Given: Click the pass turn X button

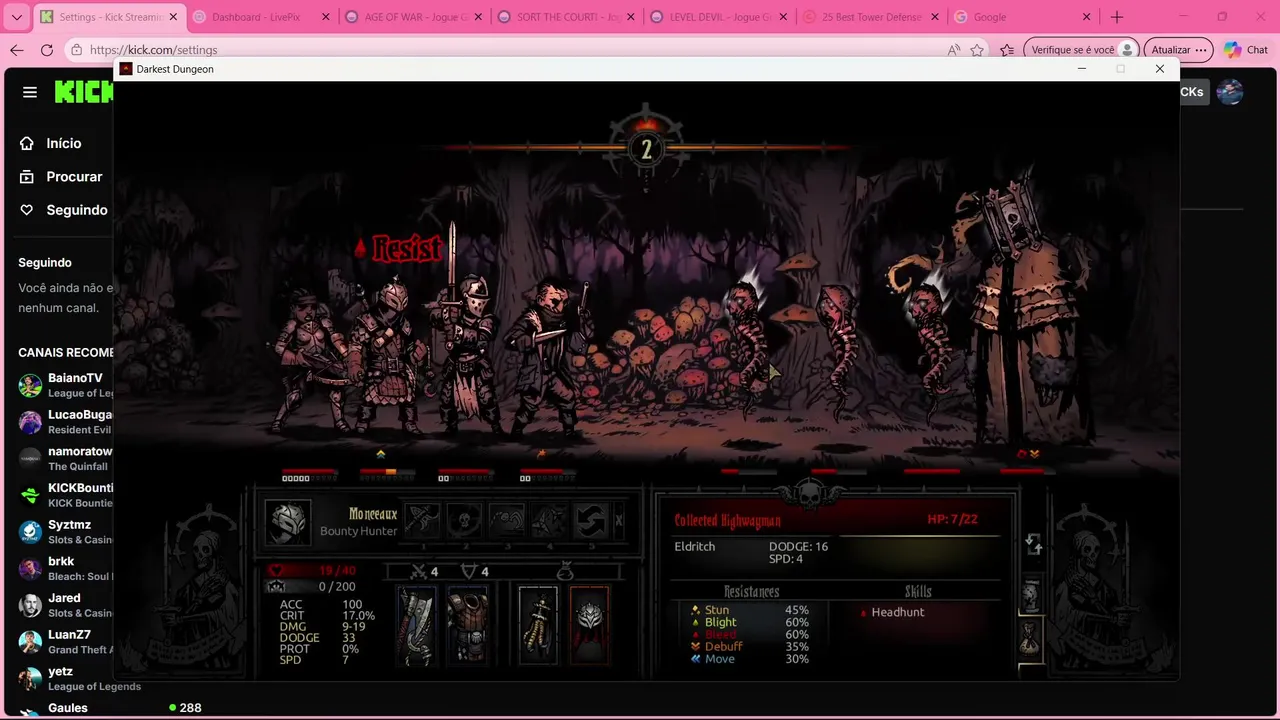Looking at the screenshot, I should pos(619,520).
